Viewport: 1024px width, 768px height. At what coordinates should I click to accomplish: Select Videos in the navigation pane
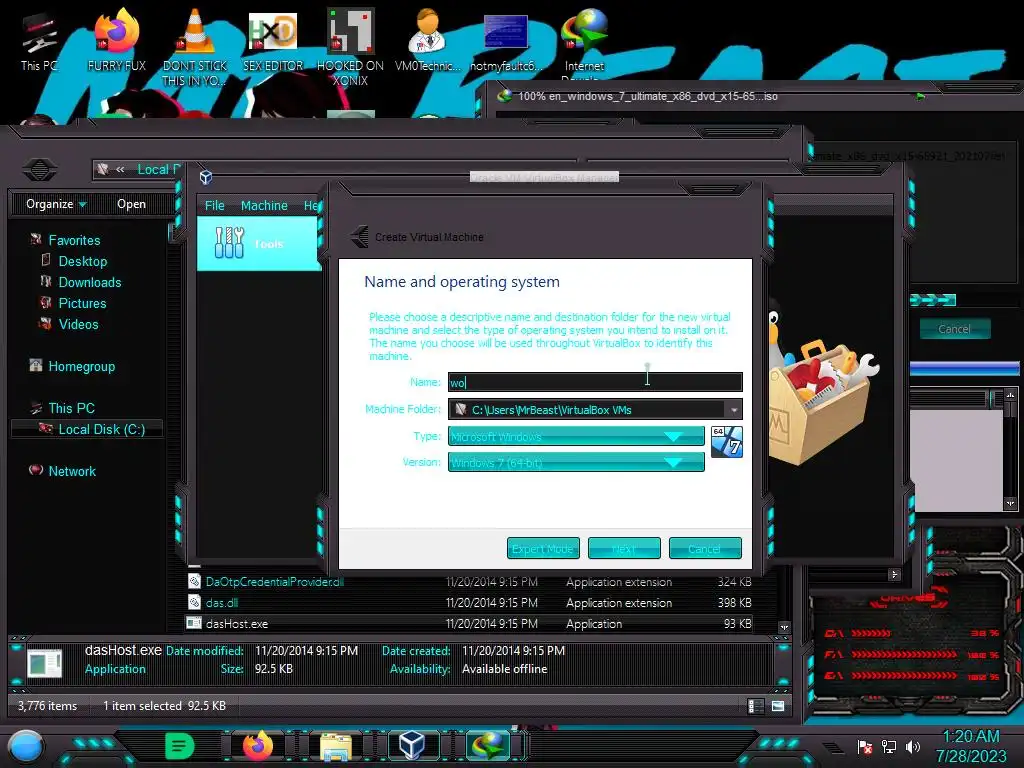tap(78, 324)
